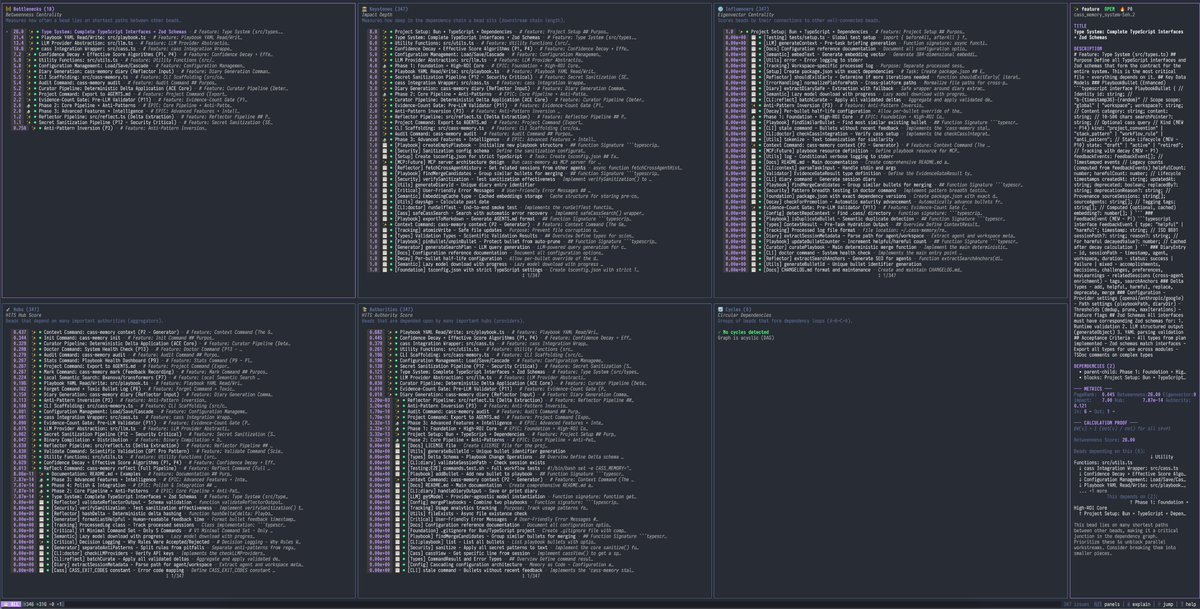Screen dimensions: 1200x609
Task: Select 'Utility Functions: src/utils.ts' row in Keystones
Action: [x=470, y=42]
